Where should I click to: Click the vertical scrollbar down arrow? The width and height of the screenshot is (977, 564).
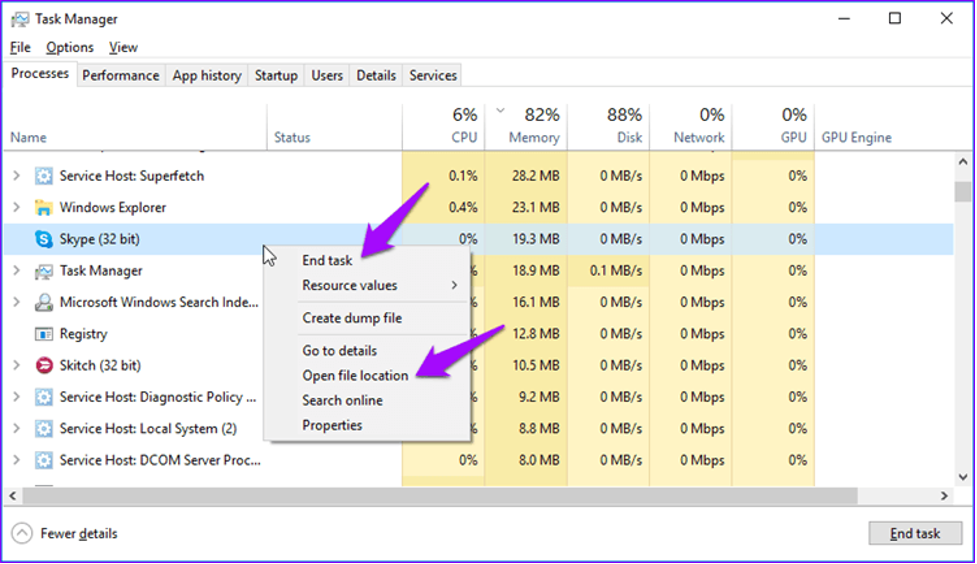tap(963, 478)
